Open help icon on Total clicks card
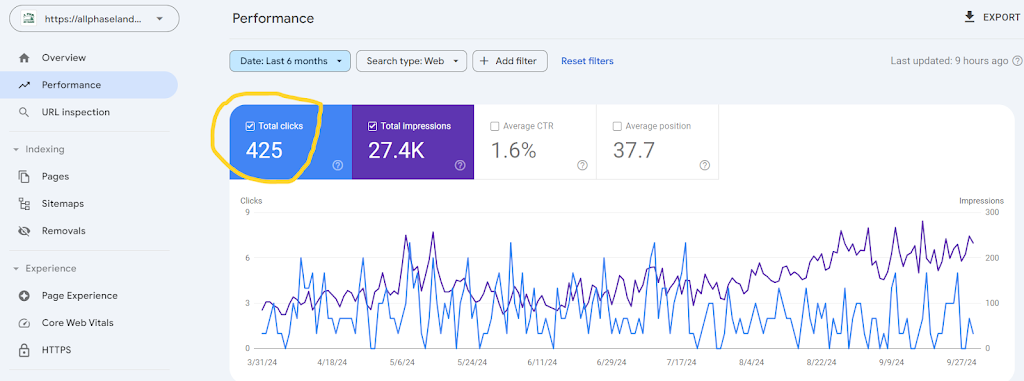The height and width of the screenshot is (381, 1024). tap(338, 165)
